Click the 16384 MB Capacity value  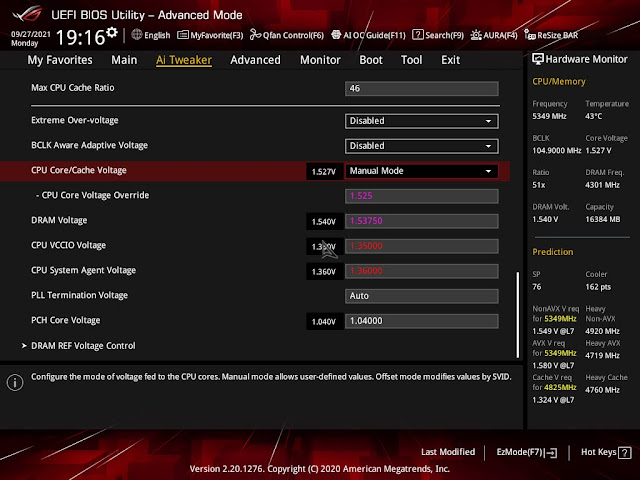pyautogui.click(x=603, y=219)
